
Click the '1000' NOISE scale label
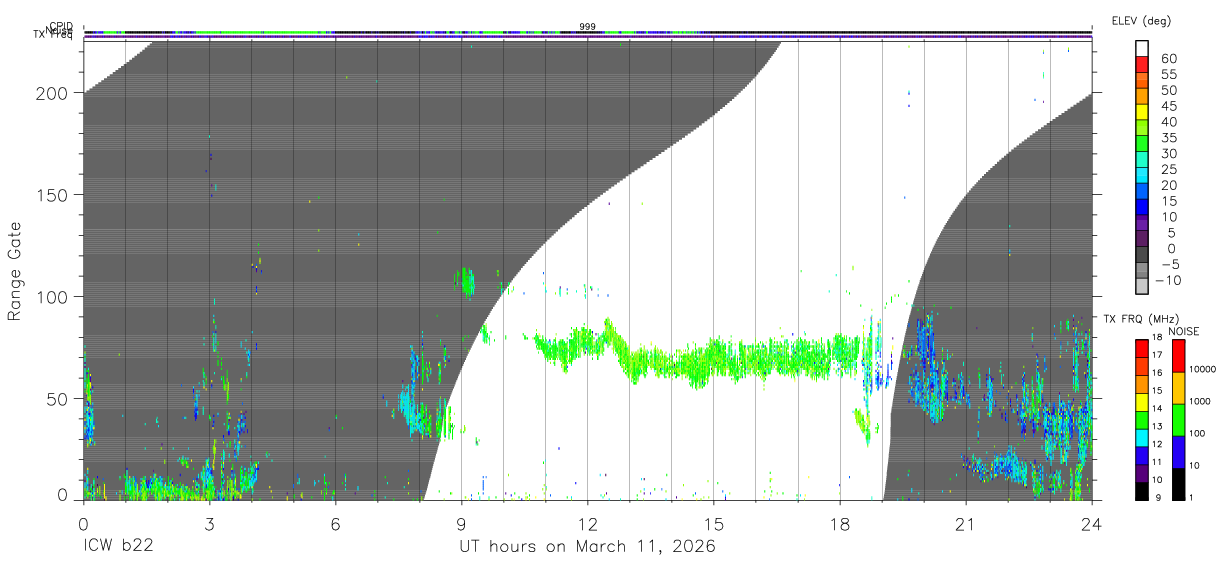(x=1200, y=401)
